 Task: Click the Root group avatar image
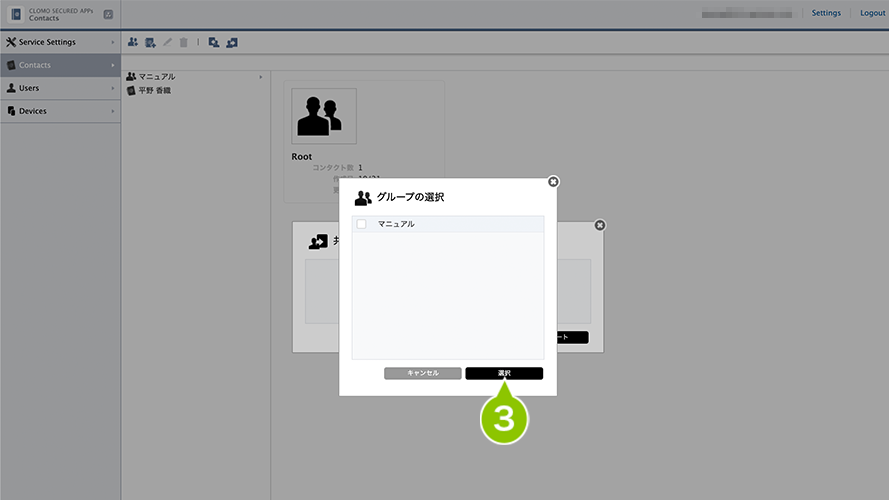click(x=324, y=116)
